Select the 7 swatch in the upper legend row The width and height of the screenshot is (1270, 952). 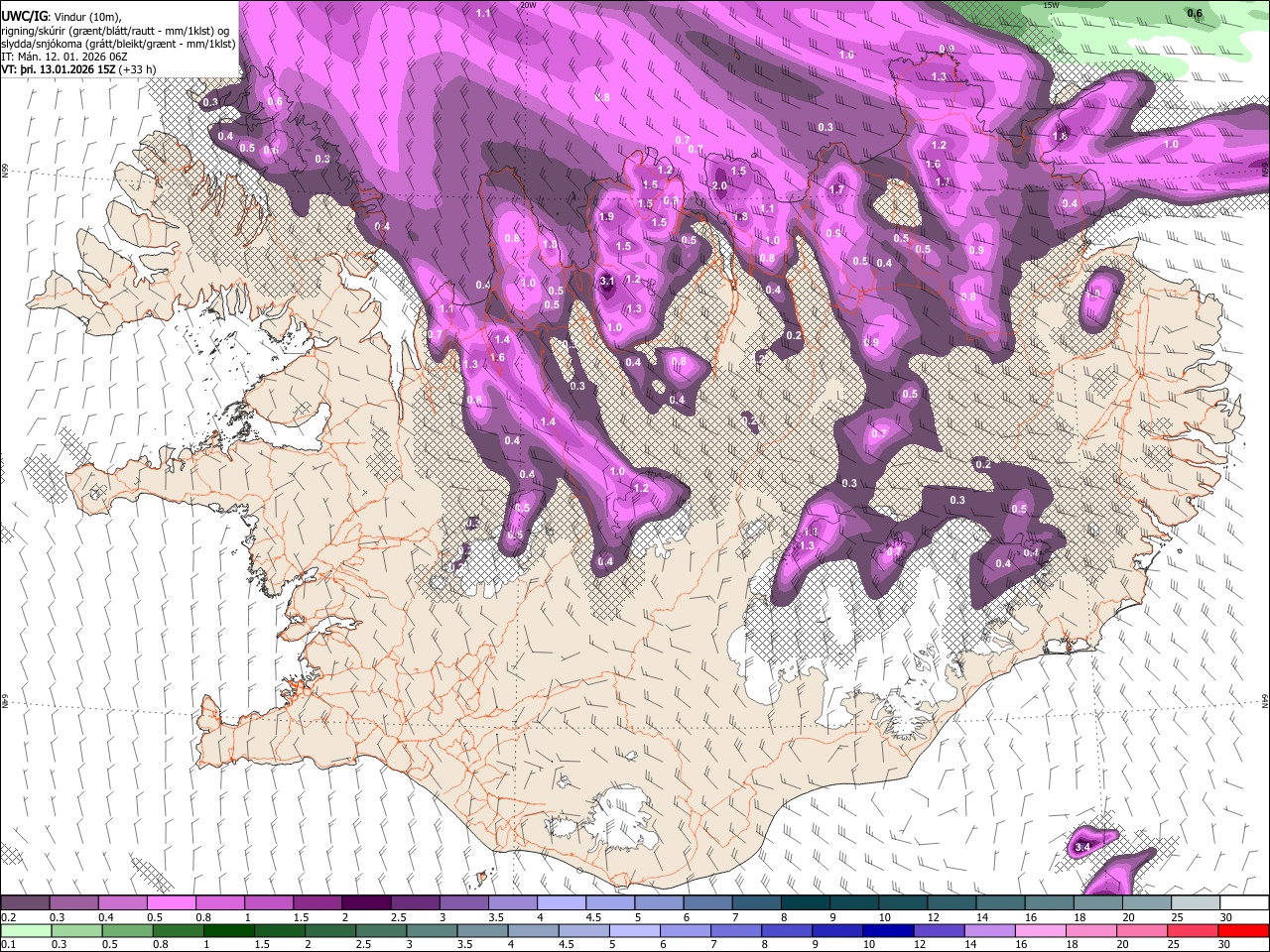757,902
